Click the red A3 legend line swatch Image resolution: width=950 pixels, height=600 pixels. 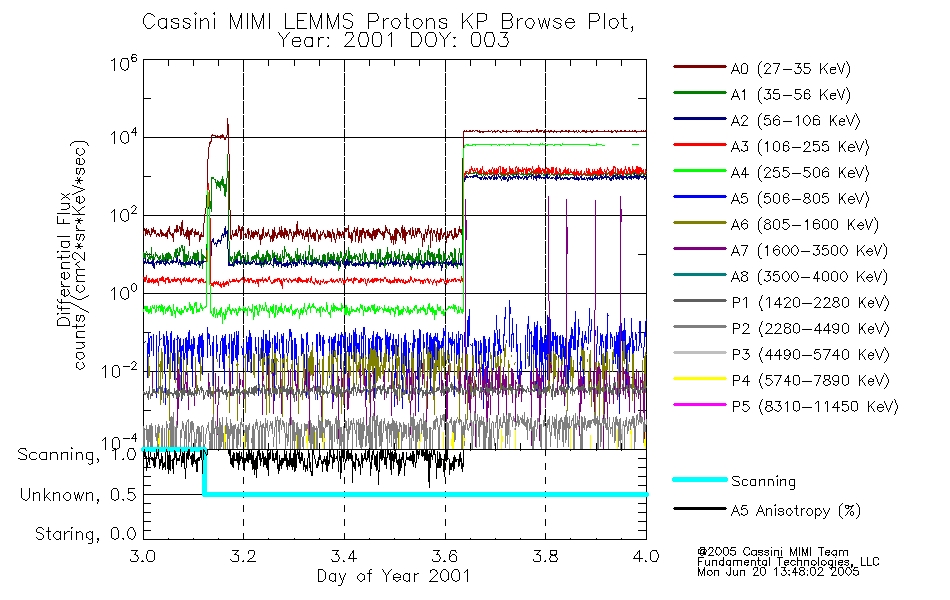click(699, 145)
